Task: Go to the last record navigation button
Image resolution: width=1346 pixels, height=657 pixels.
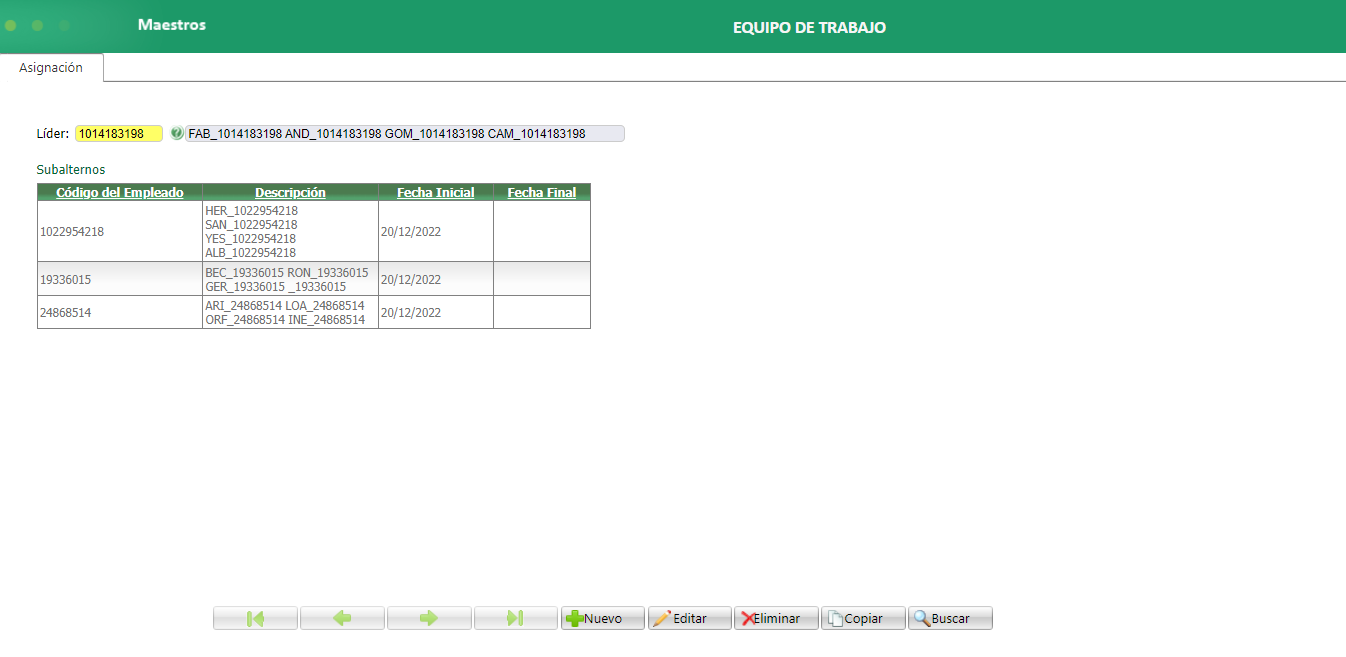Action: point(516,618)
